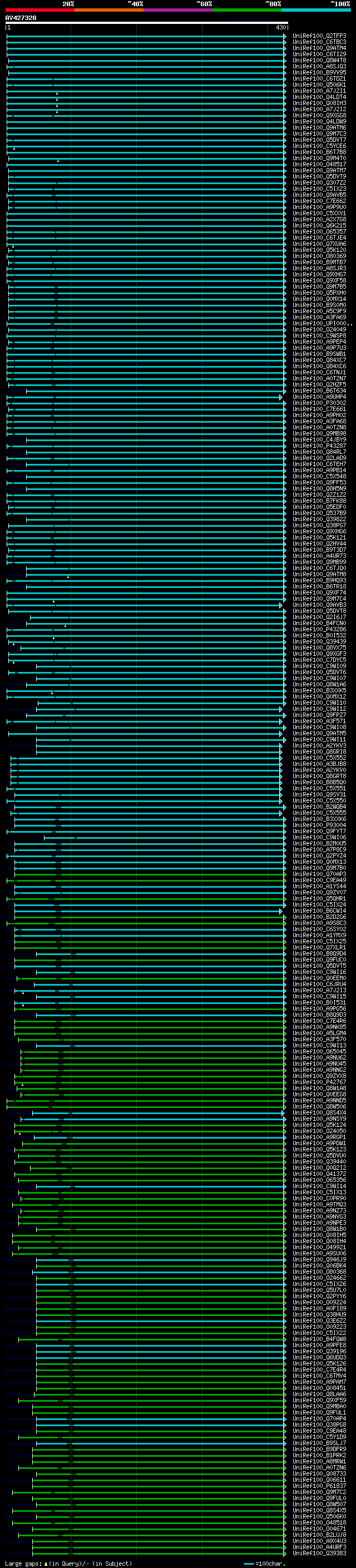The image size is (356, 1568).
Task: Select the UniRef100_Q9M7C3 label
Action: [319, 134]
